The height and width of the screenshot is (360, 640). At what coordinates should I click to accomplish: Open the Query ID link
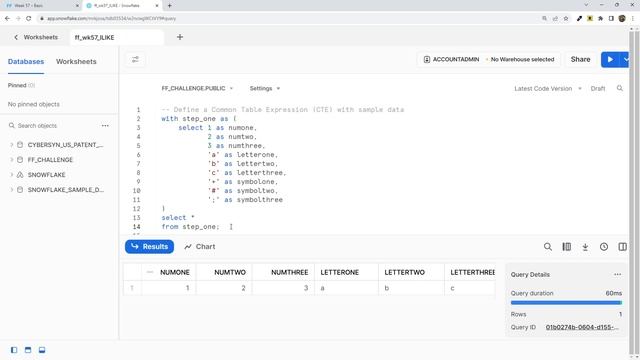click(x=582, y=327)
